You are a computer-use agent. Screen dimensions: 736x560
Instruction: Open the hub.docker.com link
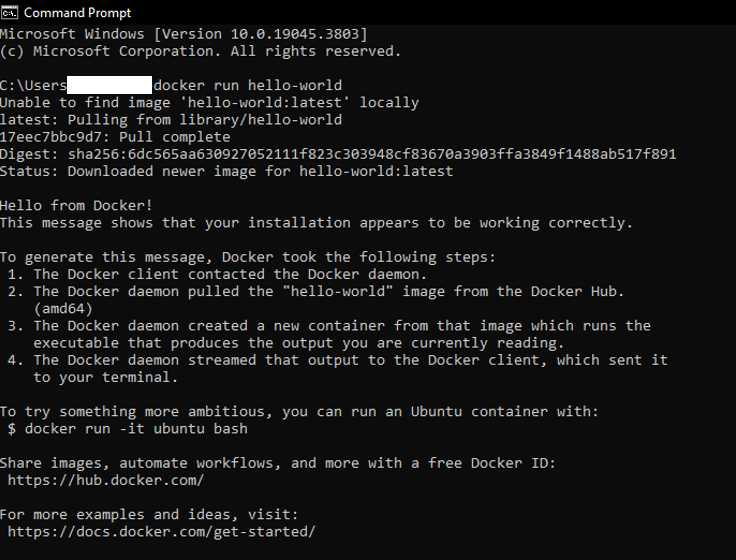(x=105, y=480)
